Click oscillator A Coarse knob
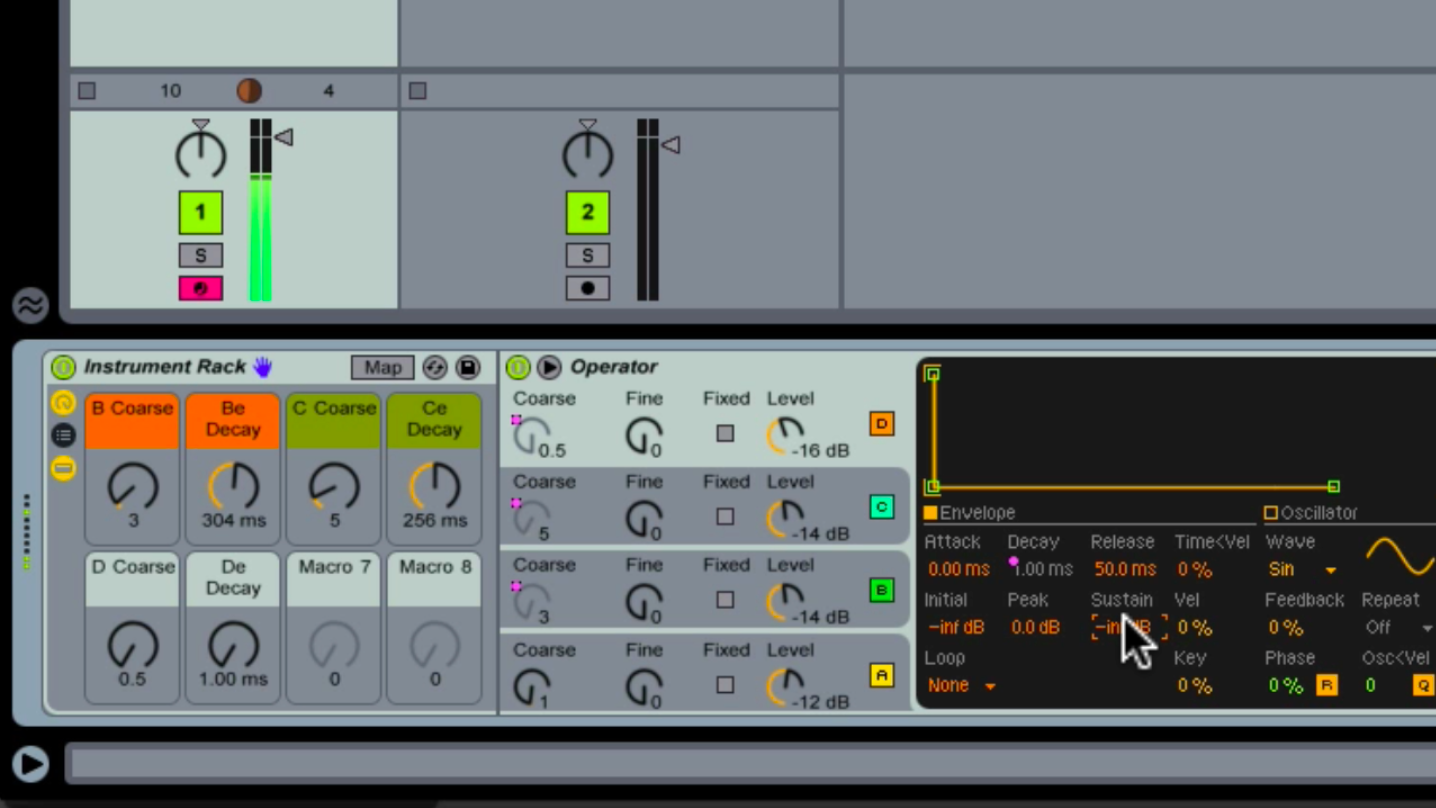This screenshot has height=808, width=1436. pos(531,686)
